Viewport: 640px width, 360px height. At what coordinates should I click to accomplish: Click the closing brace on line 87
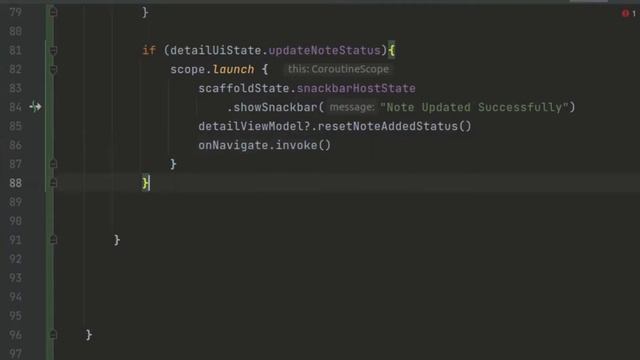(x=173, y=164)
